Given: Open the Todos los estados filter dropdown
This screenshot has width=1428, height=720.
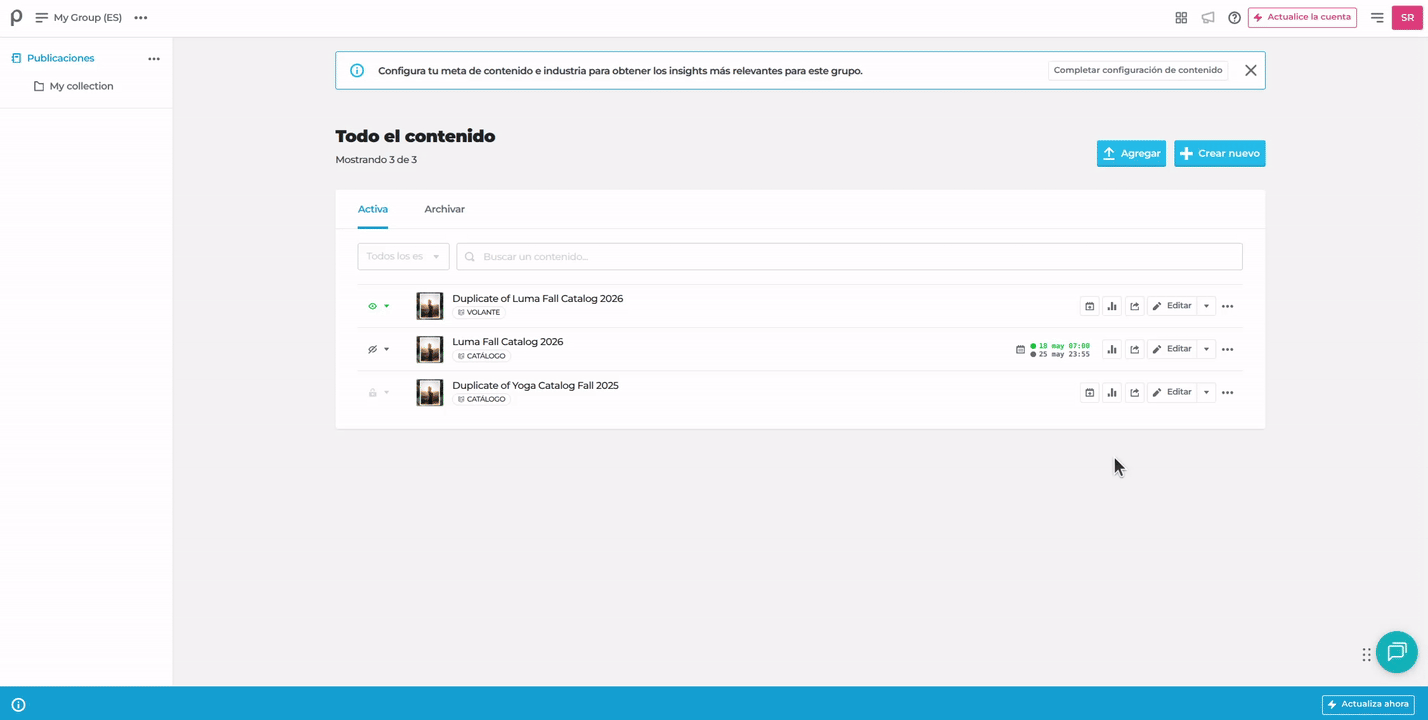Looking at the screenshot, I should (403, 256).
